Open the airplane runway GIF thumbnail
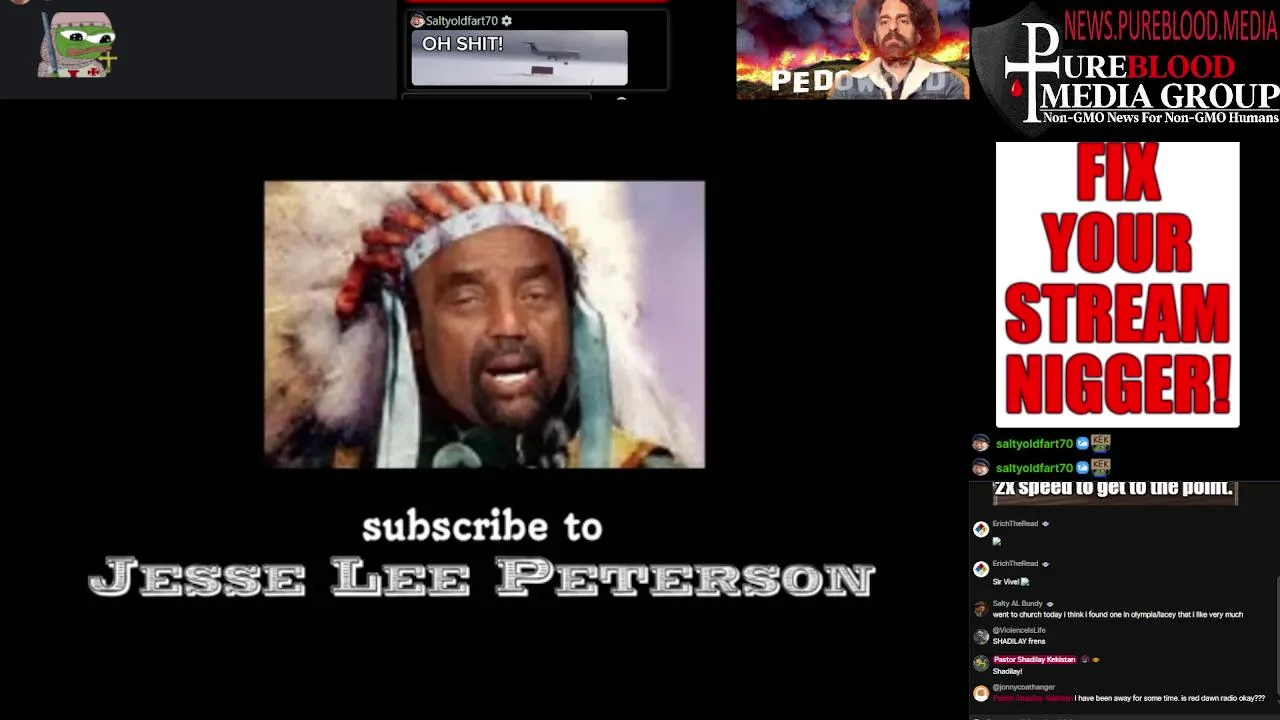 pyautogui.click(x=519, y=58)
